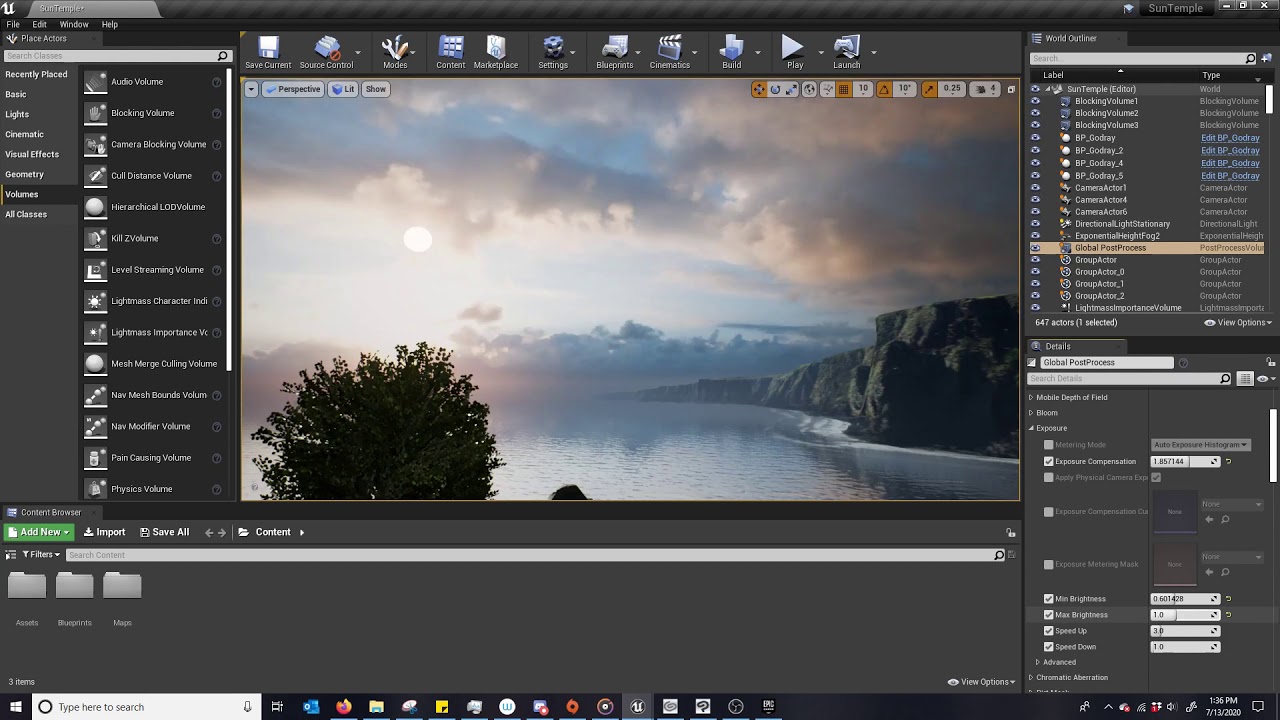Enable the translate gizmo in the viewport

tap(759, 89)
